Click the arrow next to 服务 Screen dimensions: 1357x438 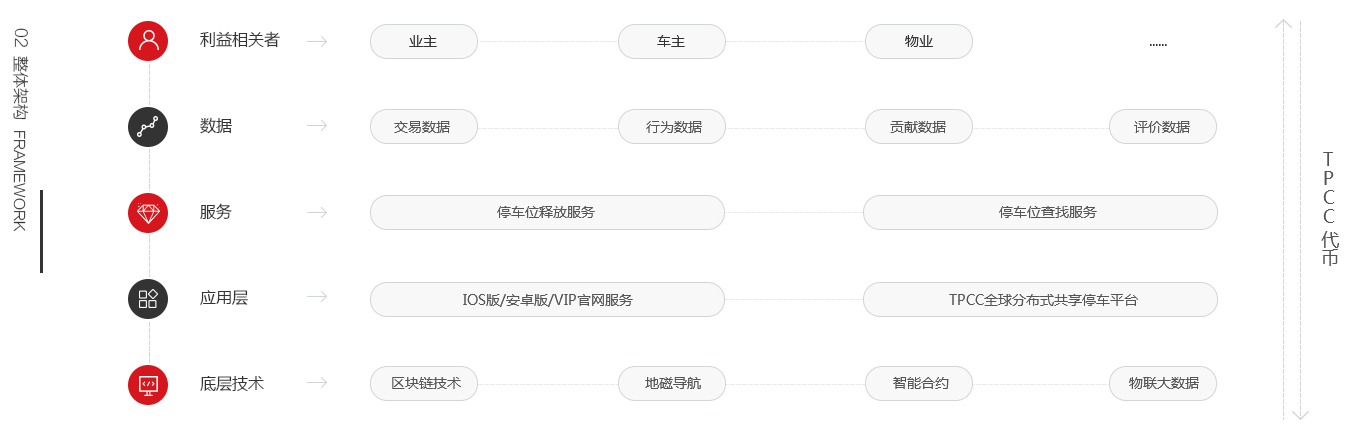[317, 212]
